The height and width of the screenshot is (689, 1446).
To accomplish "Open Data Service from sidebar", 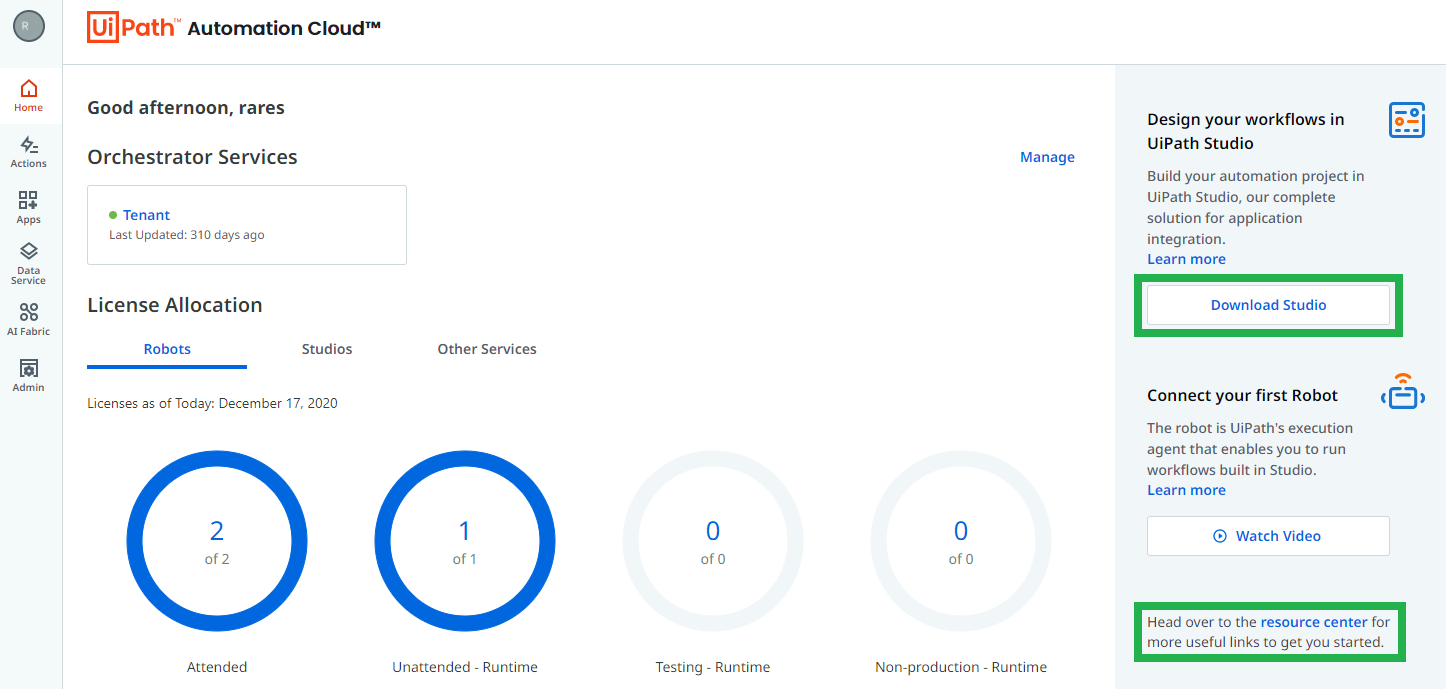I will [x=29, y=263].
